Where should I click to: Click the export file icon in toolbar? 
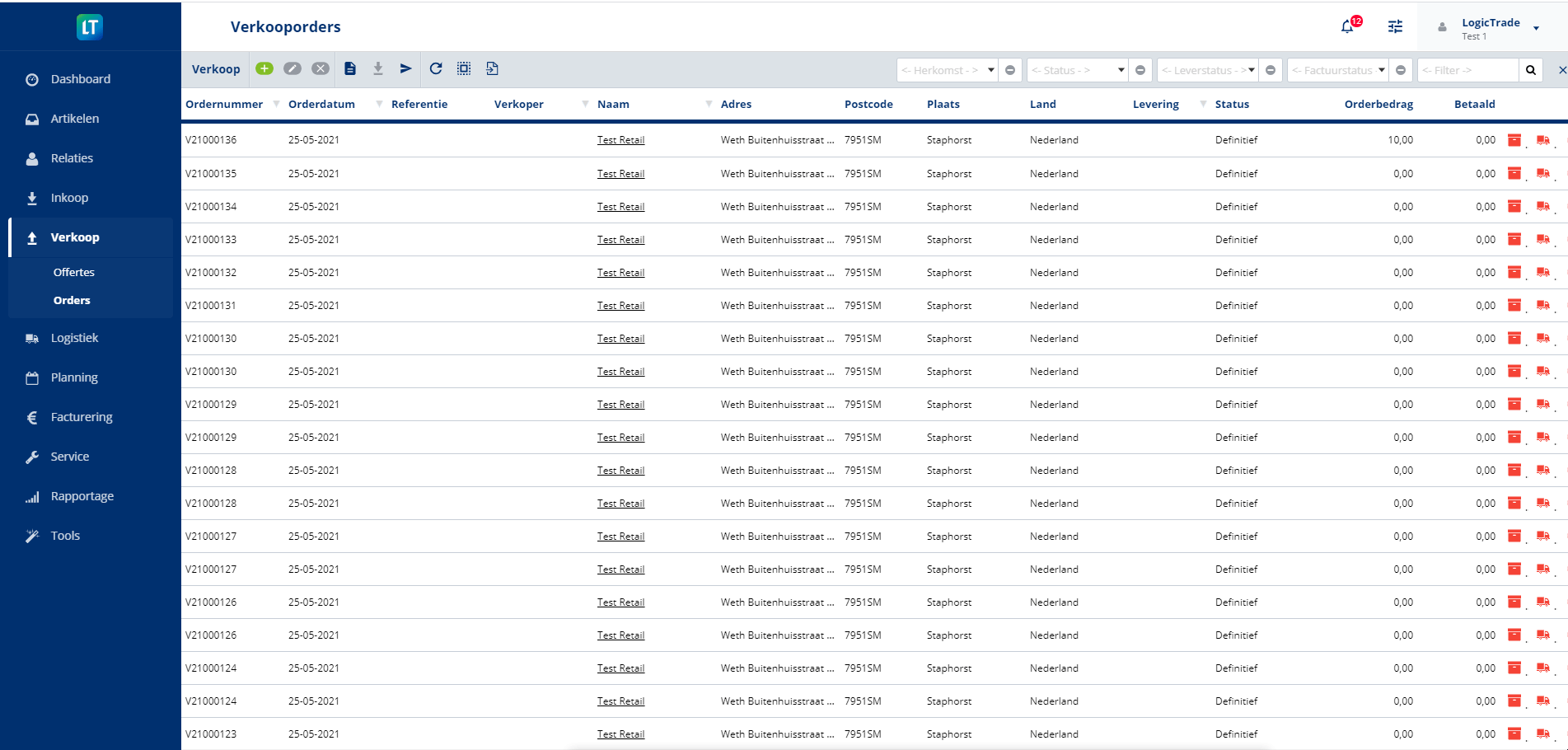coord(492,69)
